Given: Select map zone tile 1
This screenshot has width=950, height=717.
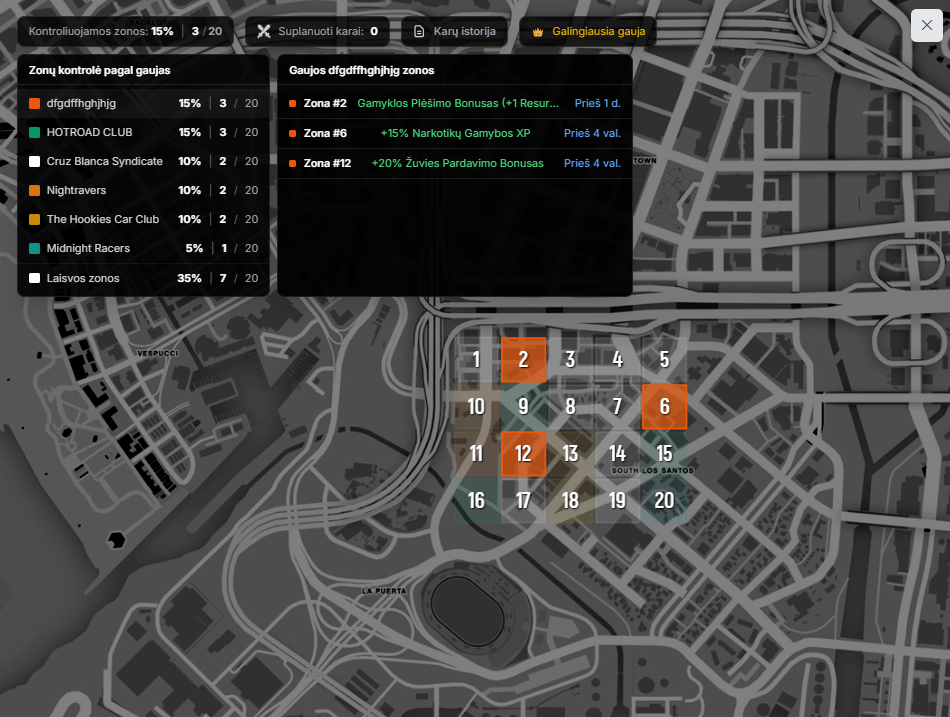Looking at the screenshot, I should [x=476, y=359].
